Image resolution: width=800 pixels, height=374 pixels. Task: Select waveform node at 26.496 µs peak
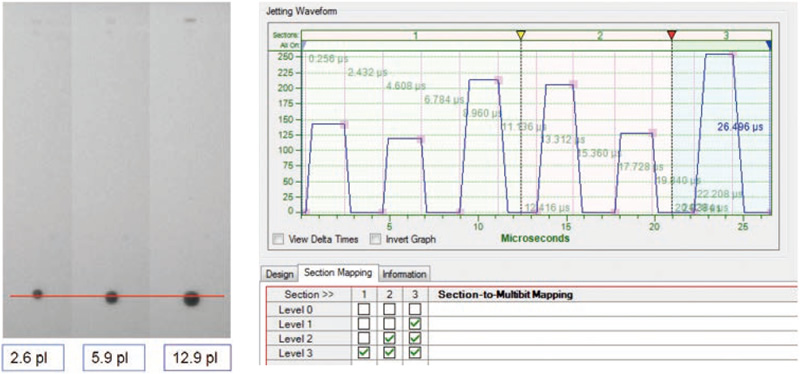(733, 54)
